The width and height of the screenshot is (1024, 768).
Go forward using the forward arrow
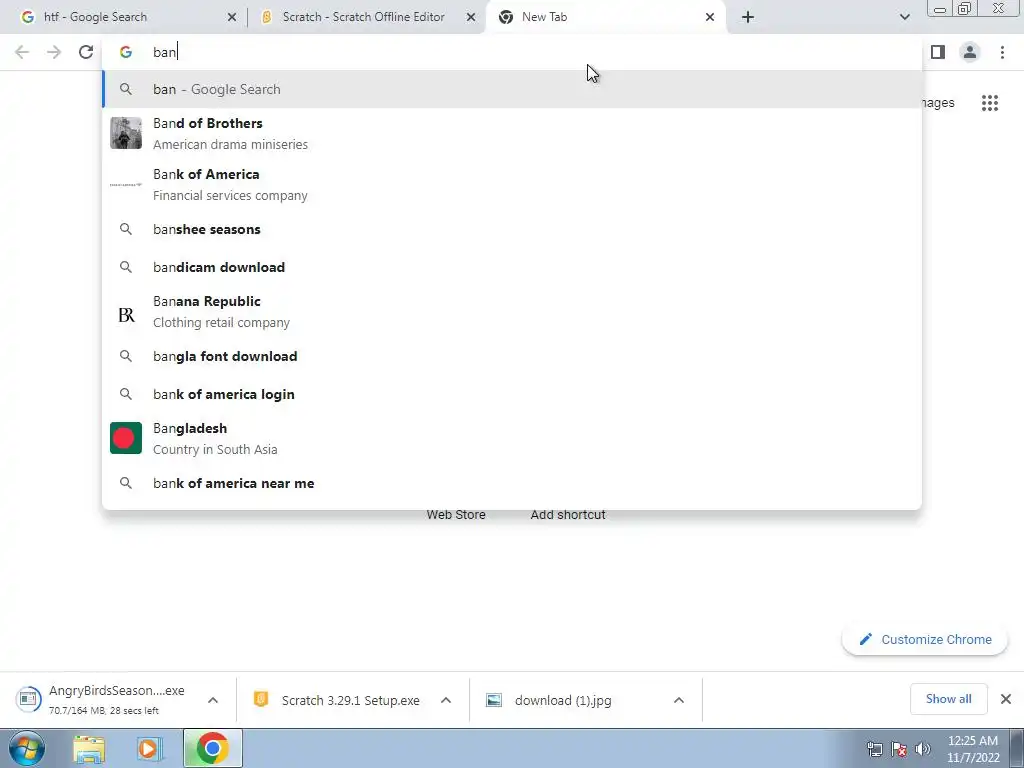pos(54,52)
